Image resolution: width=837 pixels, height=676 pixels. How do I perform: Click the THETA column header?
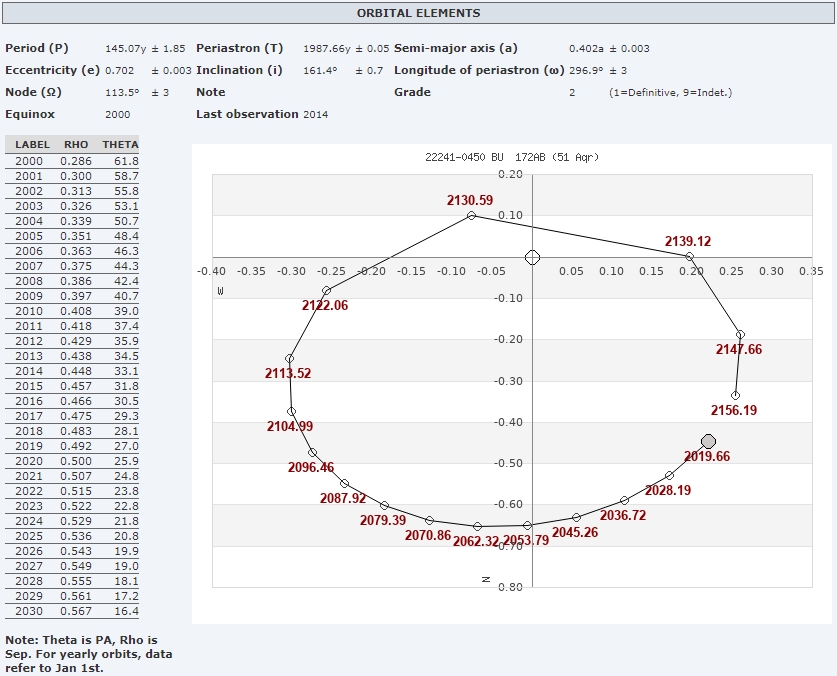pyautogui.click(x=120, y=145)
